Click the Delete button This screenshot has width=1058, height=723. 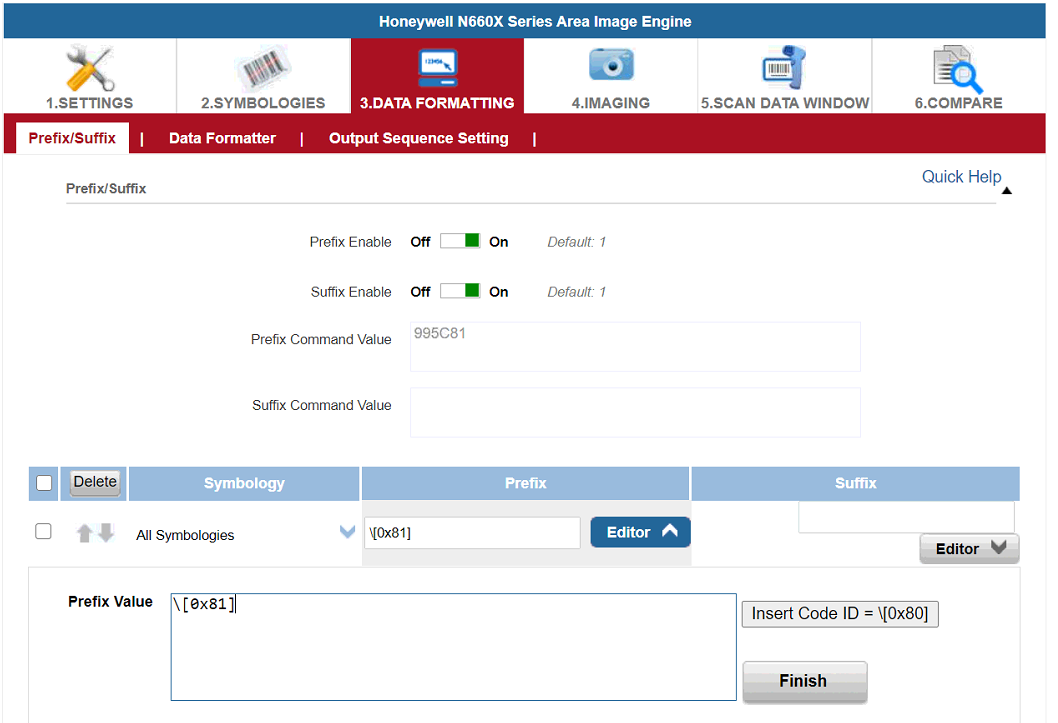(95, 482)
